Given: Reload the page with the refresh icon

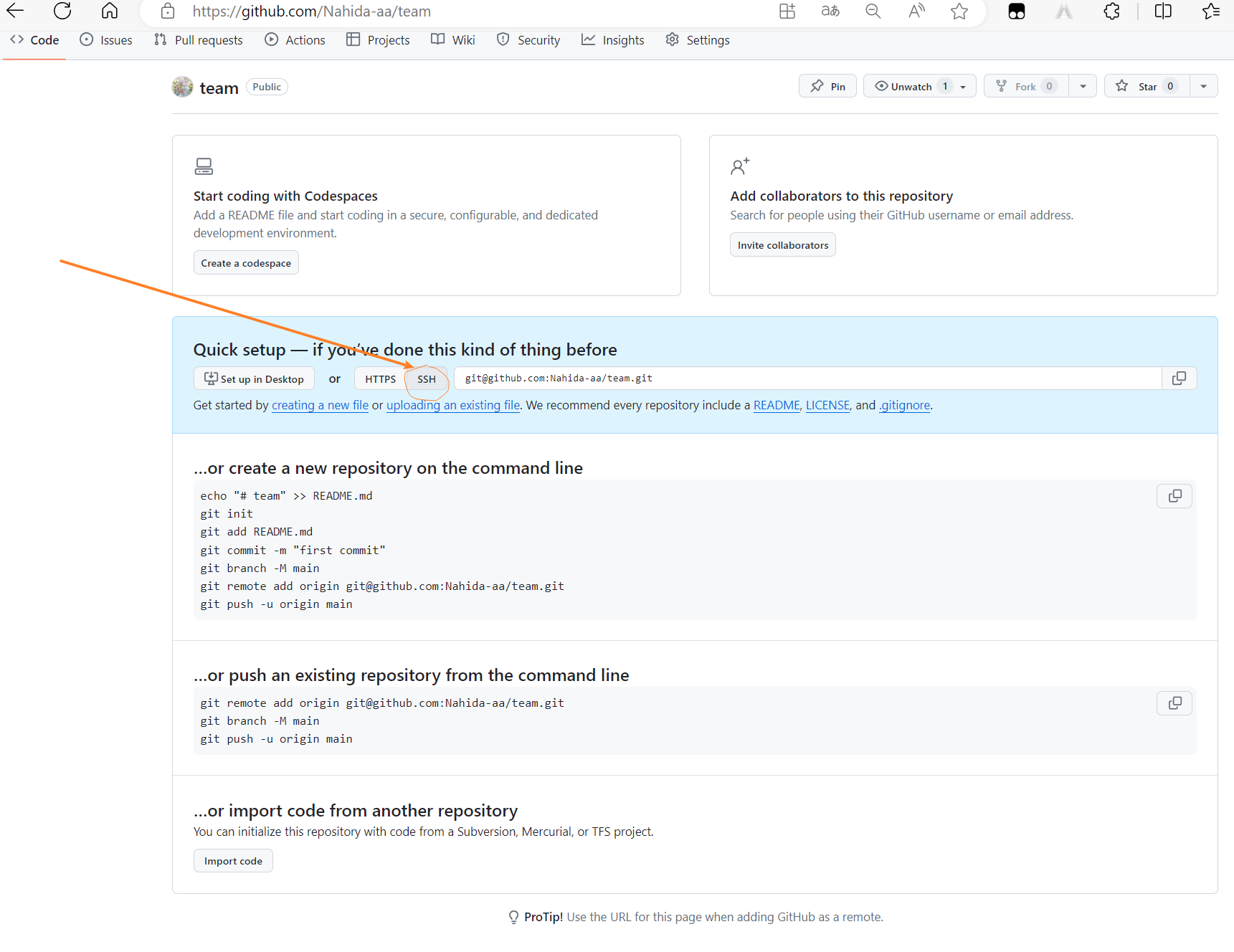Looking at the screenshot, I should 62,11.
